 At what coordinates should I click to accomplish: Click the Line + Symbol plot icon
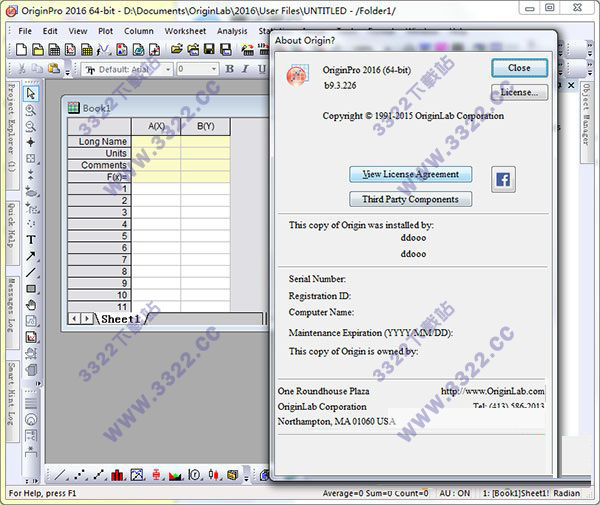[x=99, y=475]
